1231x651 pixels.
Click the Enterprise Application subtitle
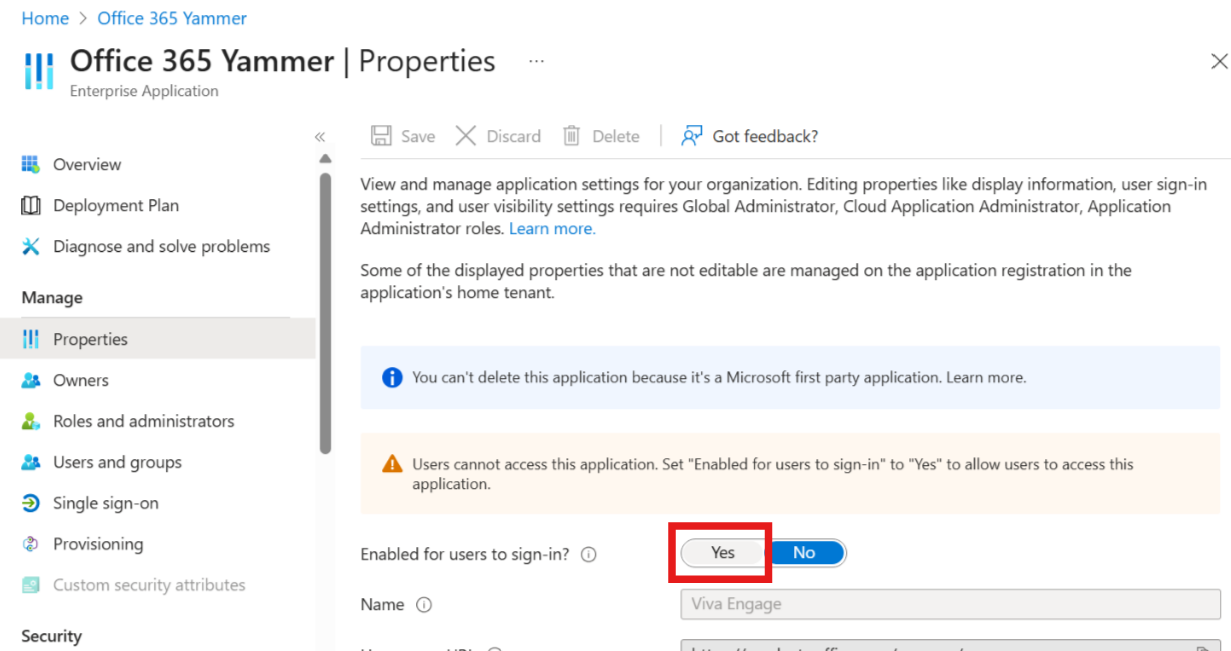[144, 91]
